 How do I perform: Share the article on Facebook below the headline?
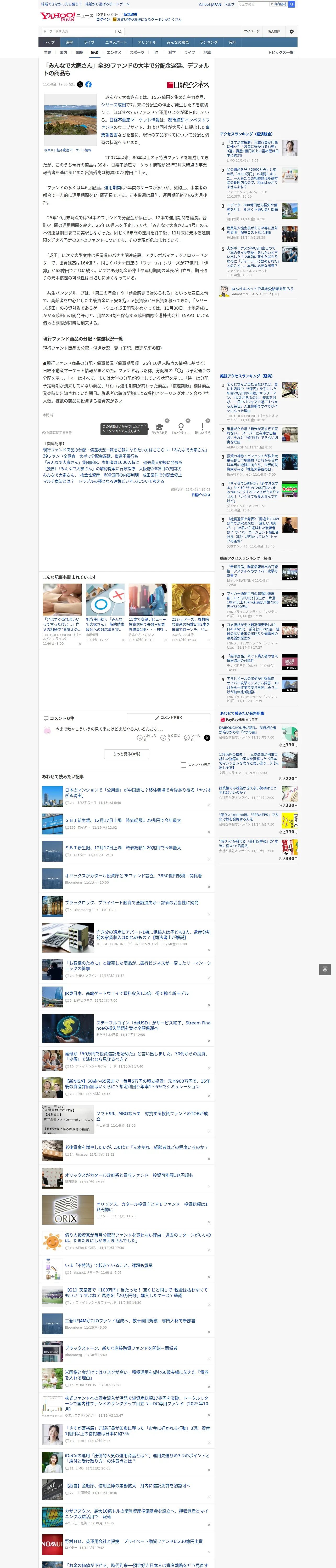[x=88, y=85]
